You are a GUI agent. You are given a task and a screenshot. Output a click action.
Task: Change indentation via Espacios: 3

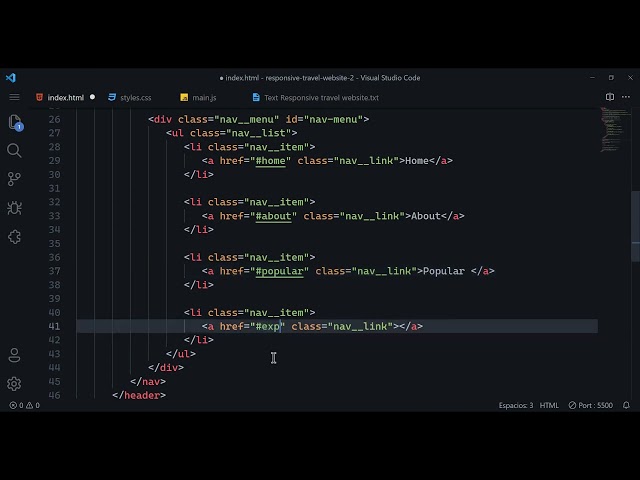click(516, 405)
